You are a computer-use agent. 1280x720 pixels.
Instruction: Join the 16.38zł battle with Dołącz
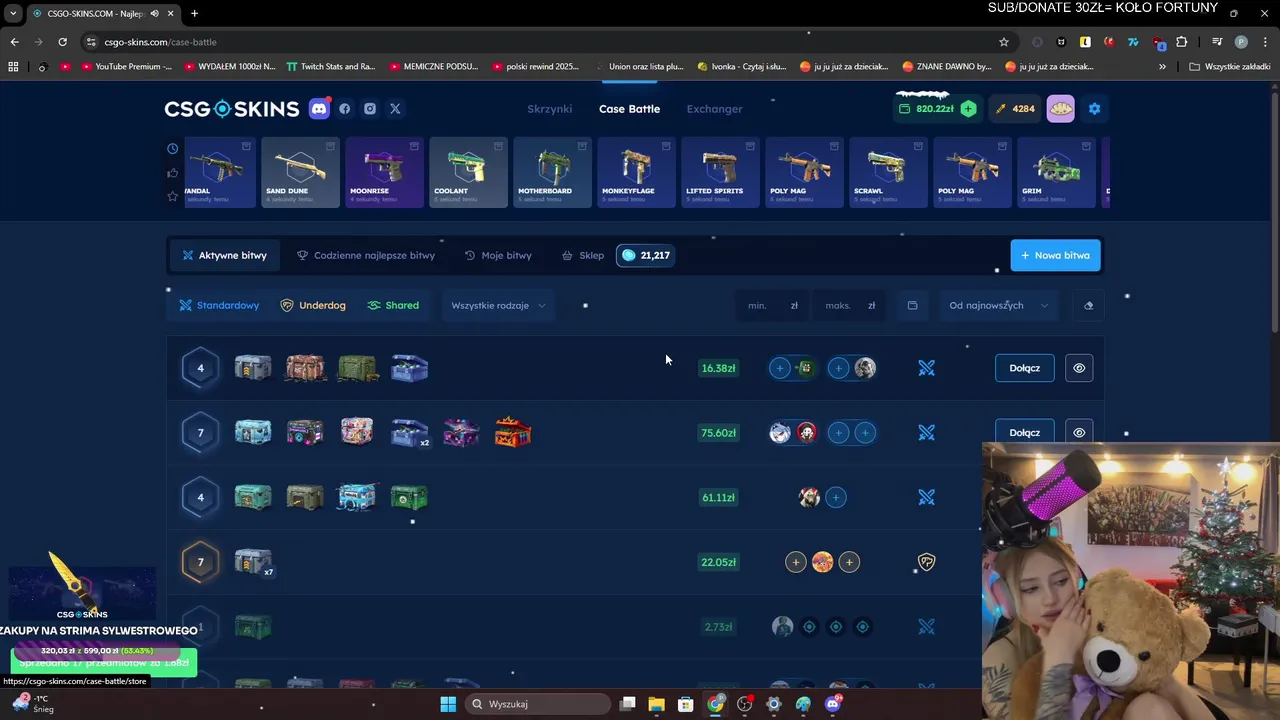[x=1024, y=368]
